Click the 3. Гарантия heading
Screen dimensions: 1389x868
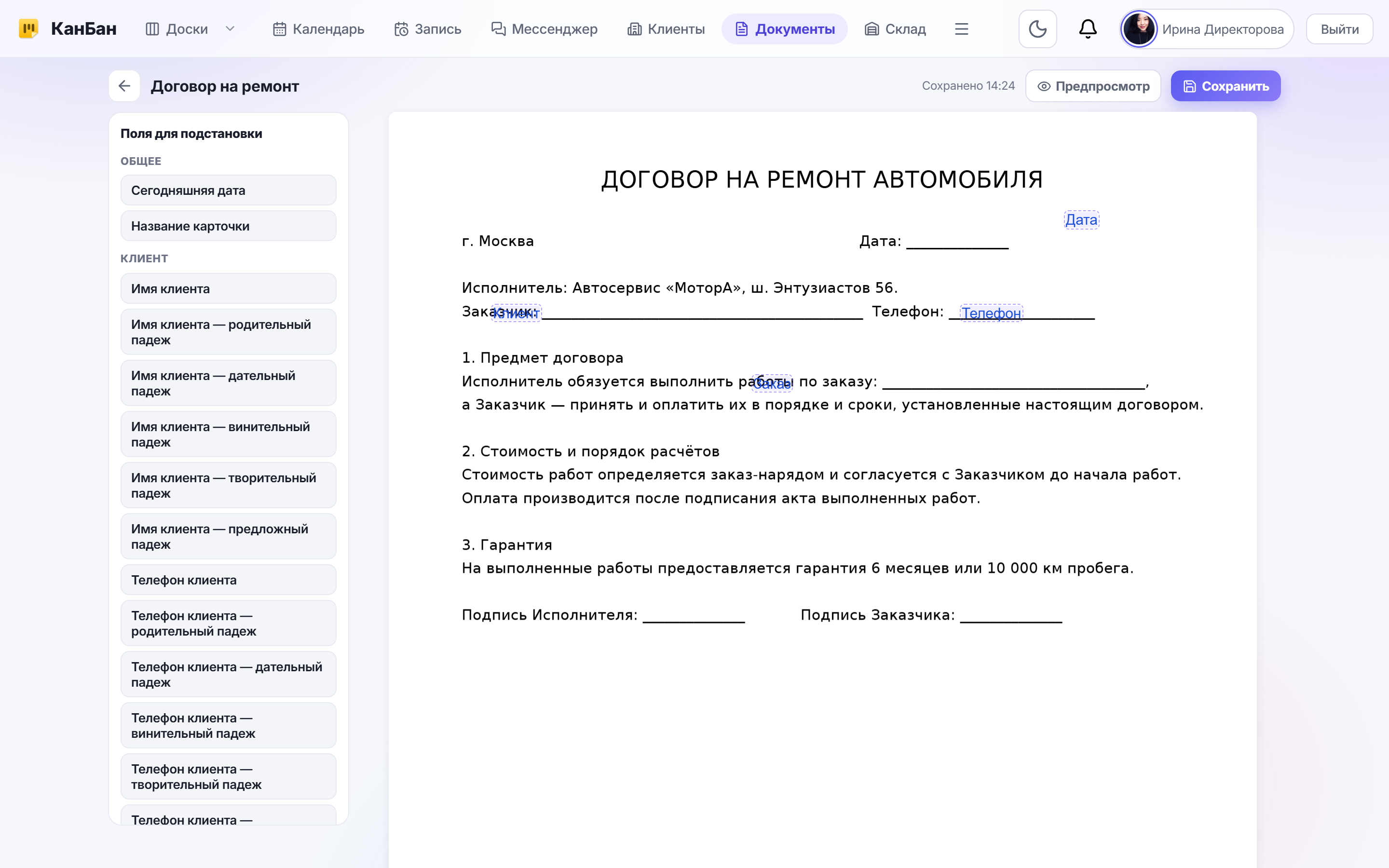[507, 545]
